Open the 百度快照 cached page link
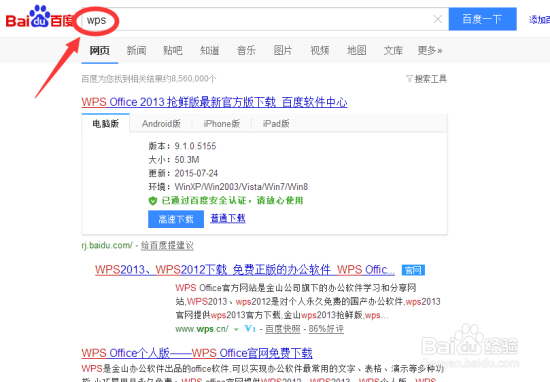The image size is (550, 382). [283, 329]
